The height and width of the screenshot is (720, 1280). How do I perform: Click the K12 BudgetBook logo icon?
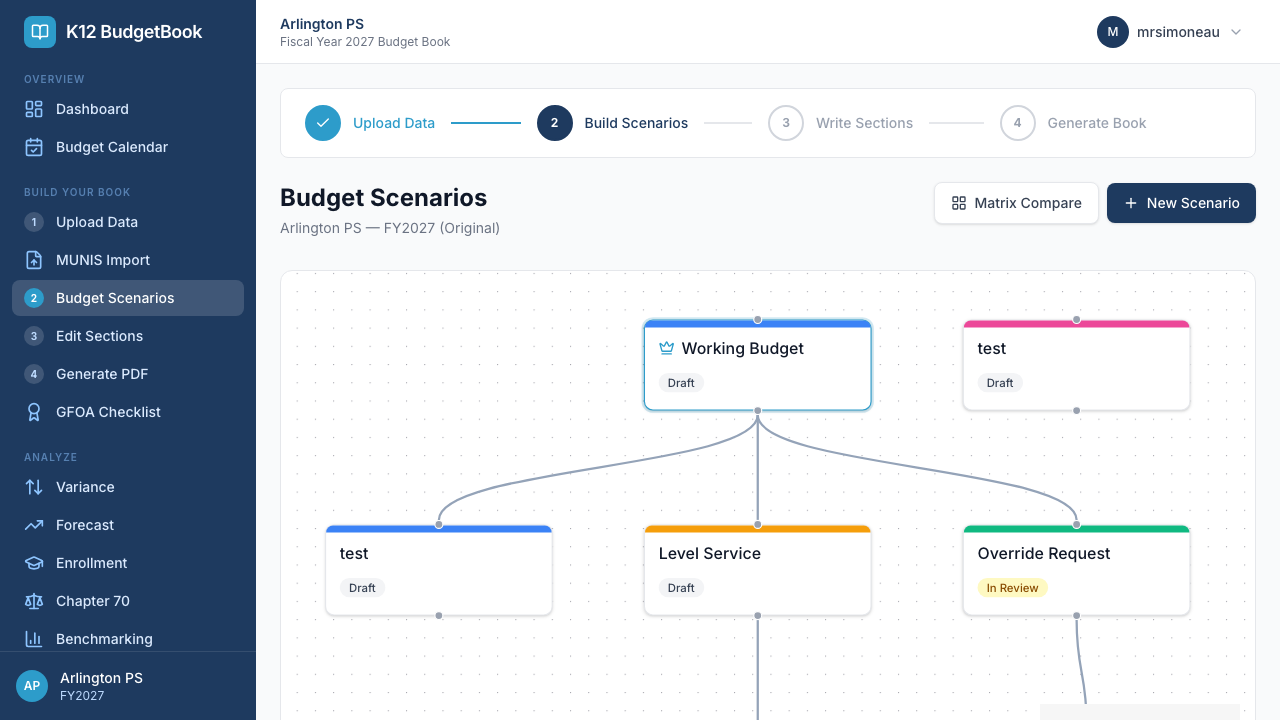coord(40,32)
